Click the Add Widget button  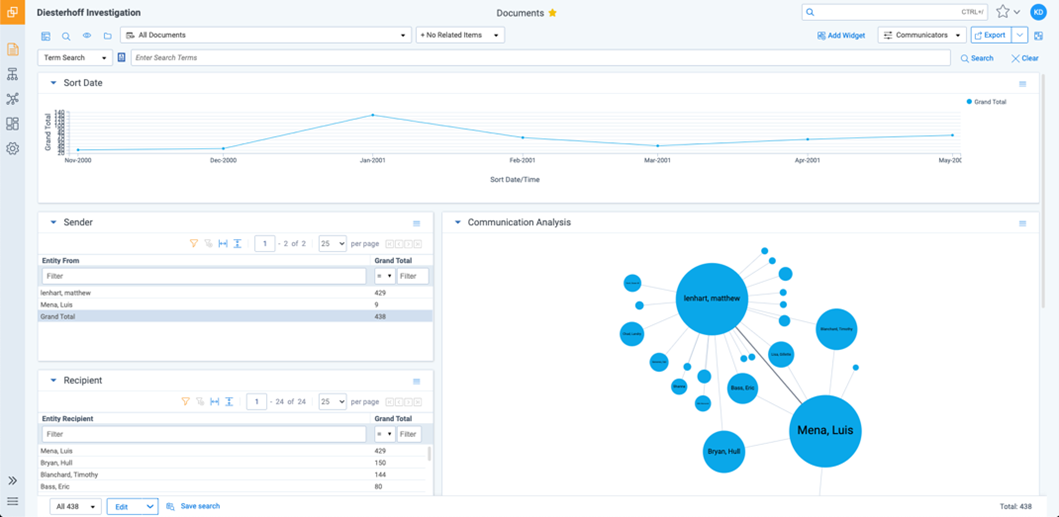(x=841, y=35)
